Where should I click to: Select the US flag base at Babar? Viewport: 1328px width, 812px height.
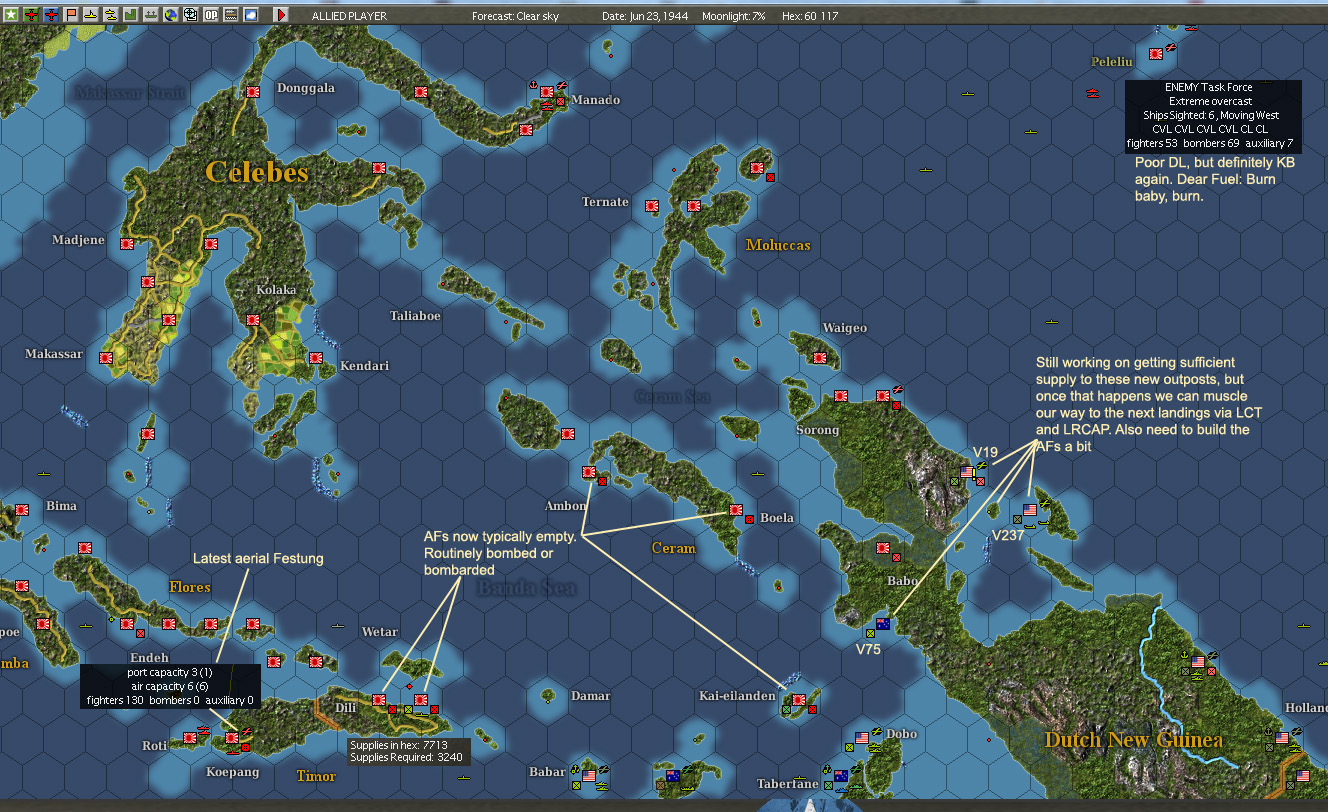589,775
